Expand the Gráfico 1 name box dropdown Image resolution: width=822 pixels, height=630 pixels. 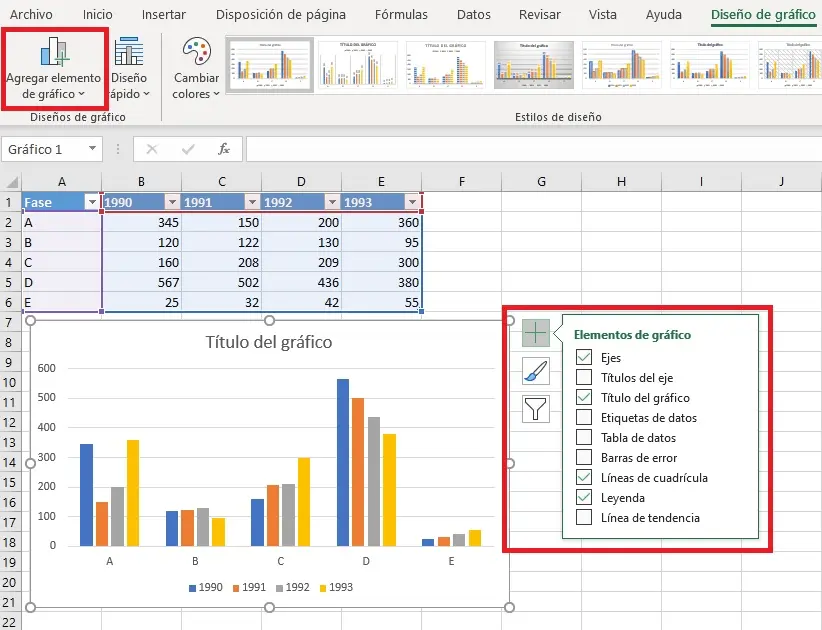(92, 149)
